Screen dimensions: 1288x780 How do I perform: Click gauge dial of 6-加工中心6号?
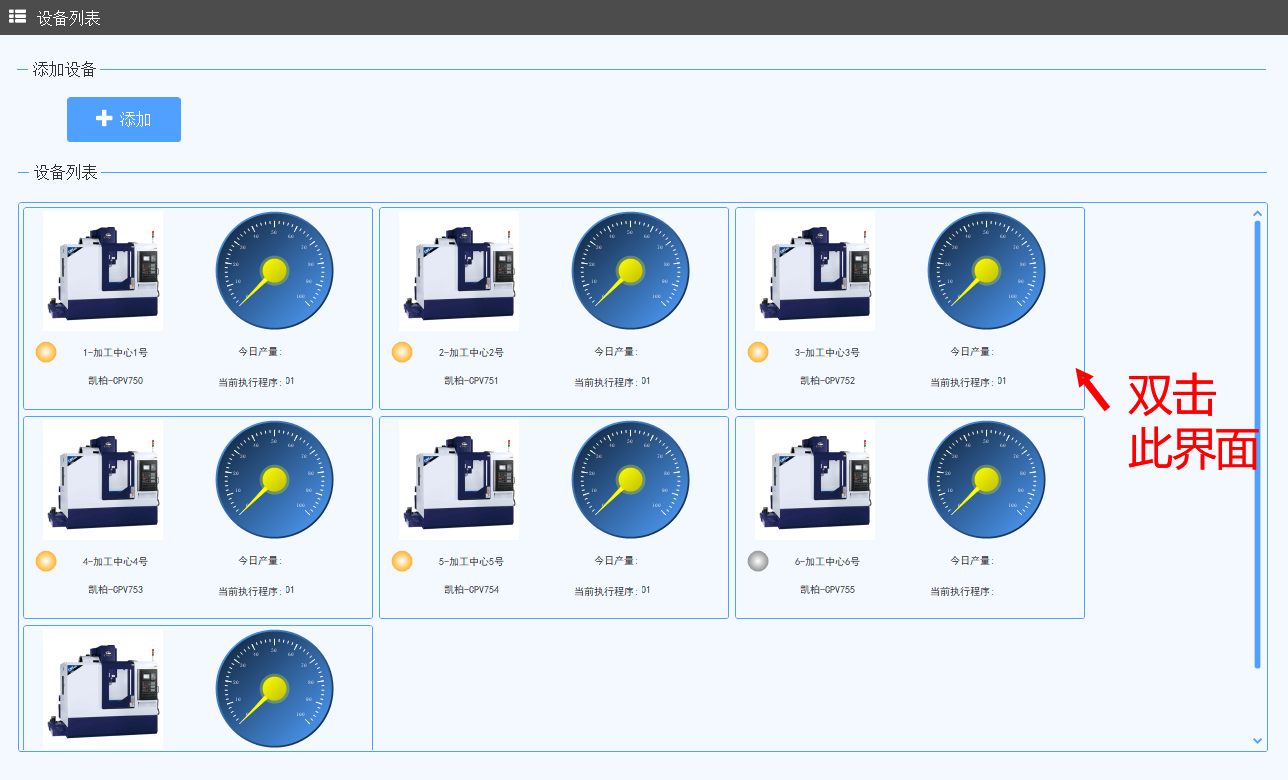point(987,480)
